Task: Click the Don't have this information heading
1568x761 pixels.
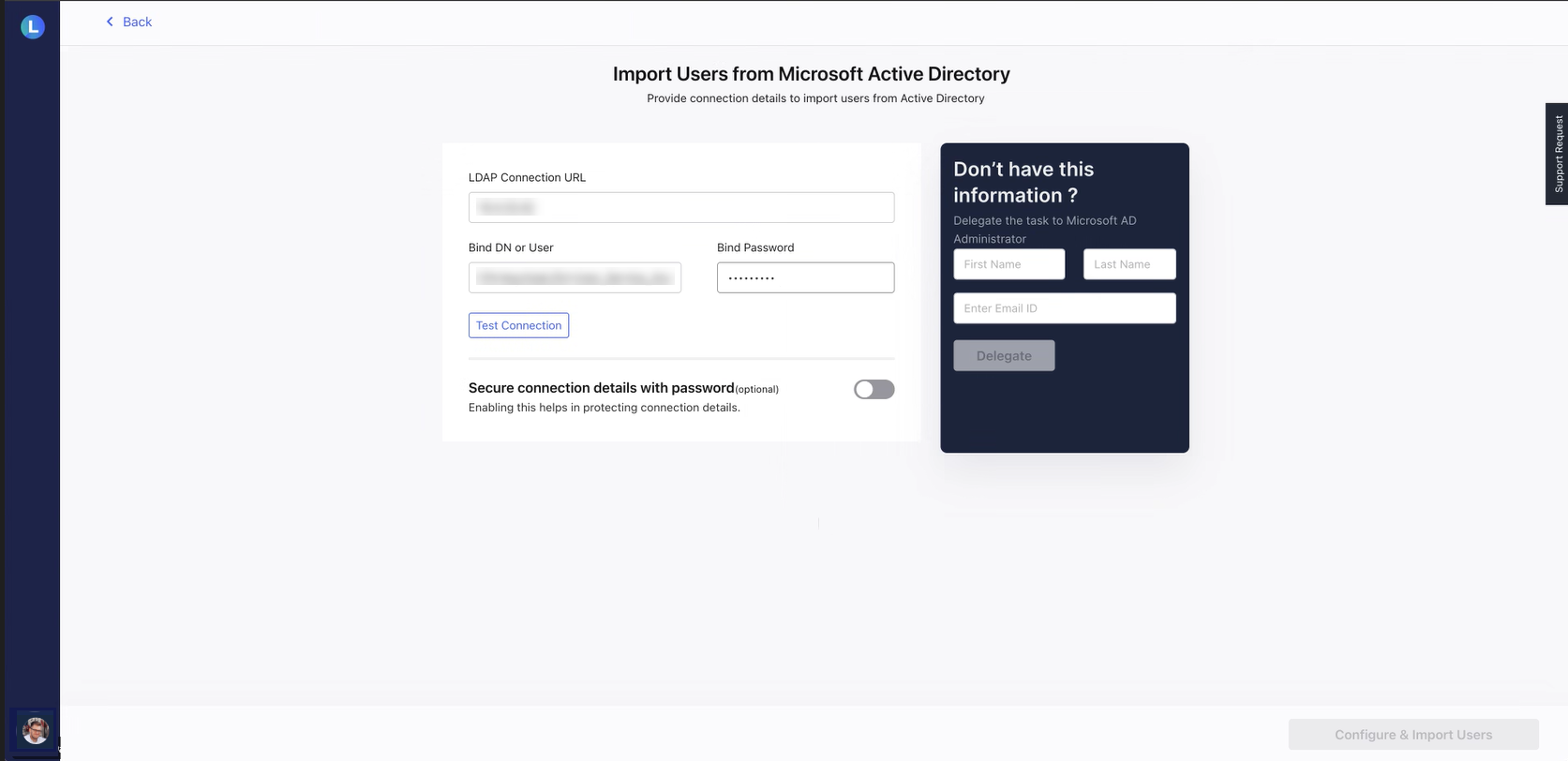Action: [1023, 182]
